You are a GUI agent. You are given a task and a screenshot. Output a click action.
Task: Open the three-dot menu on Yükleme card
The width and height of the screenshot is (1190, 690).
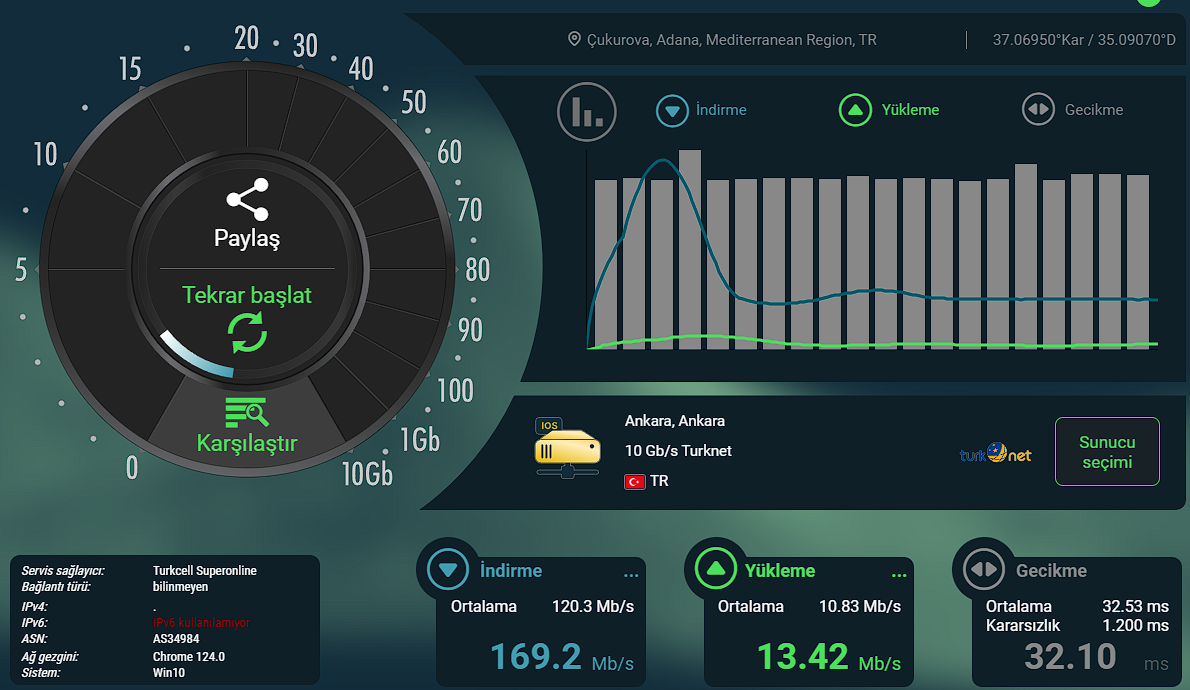click(x=899, y=575)
